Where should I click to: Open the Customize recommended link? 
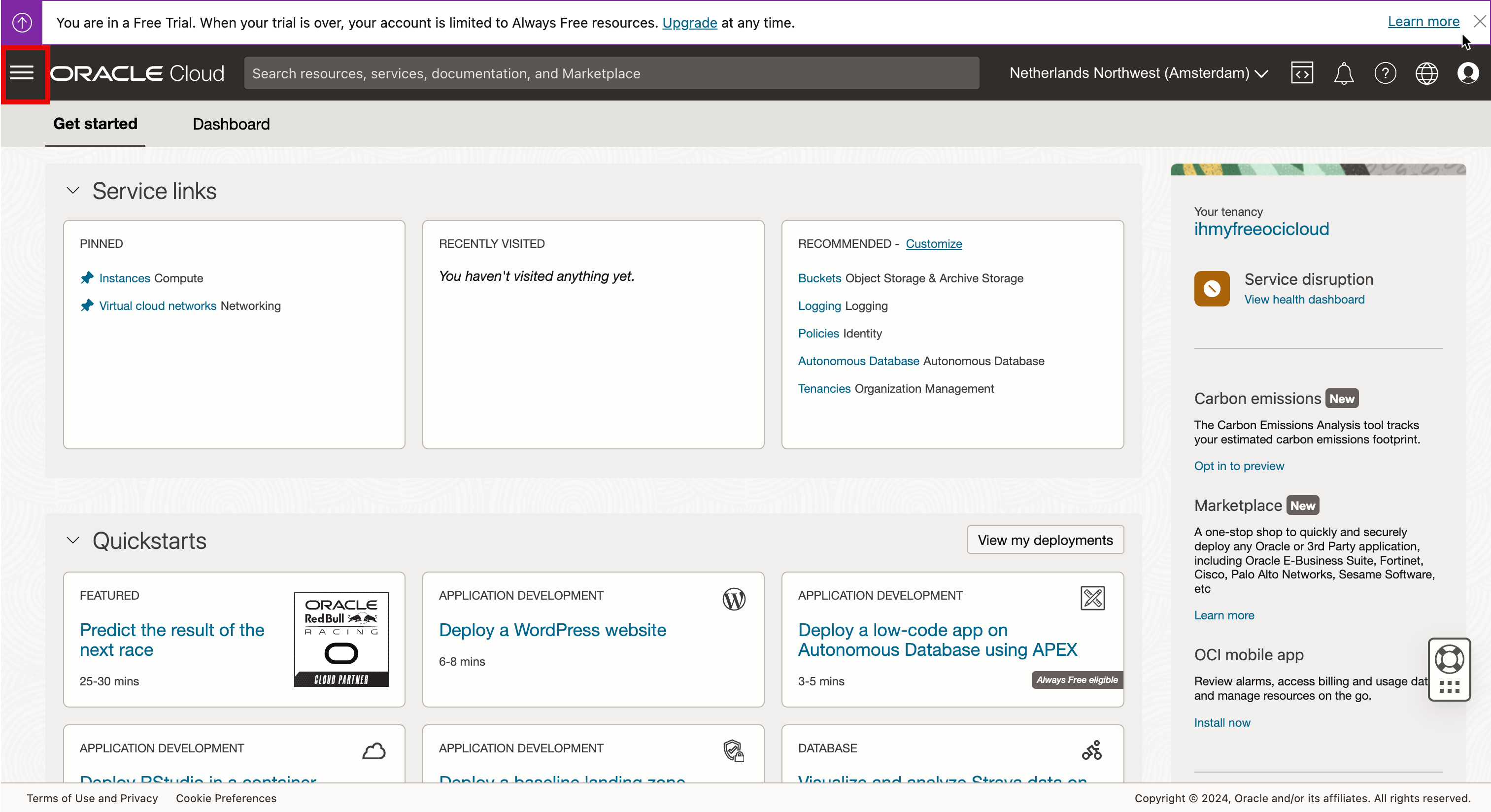point(934,244)
